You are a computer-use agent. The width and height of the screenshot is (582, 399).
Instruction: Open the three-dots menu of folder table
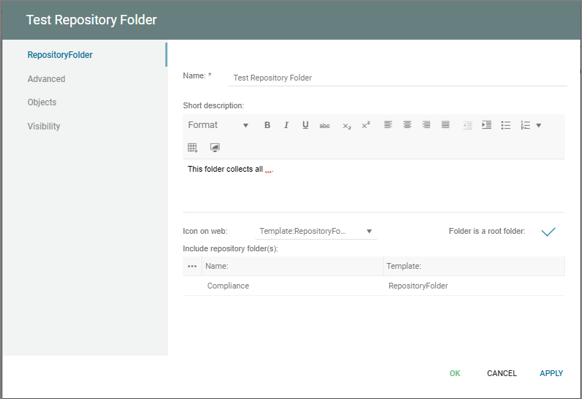pyautogui.click(x=192, y=266)
